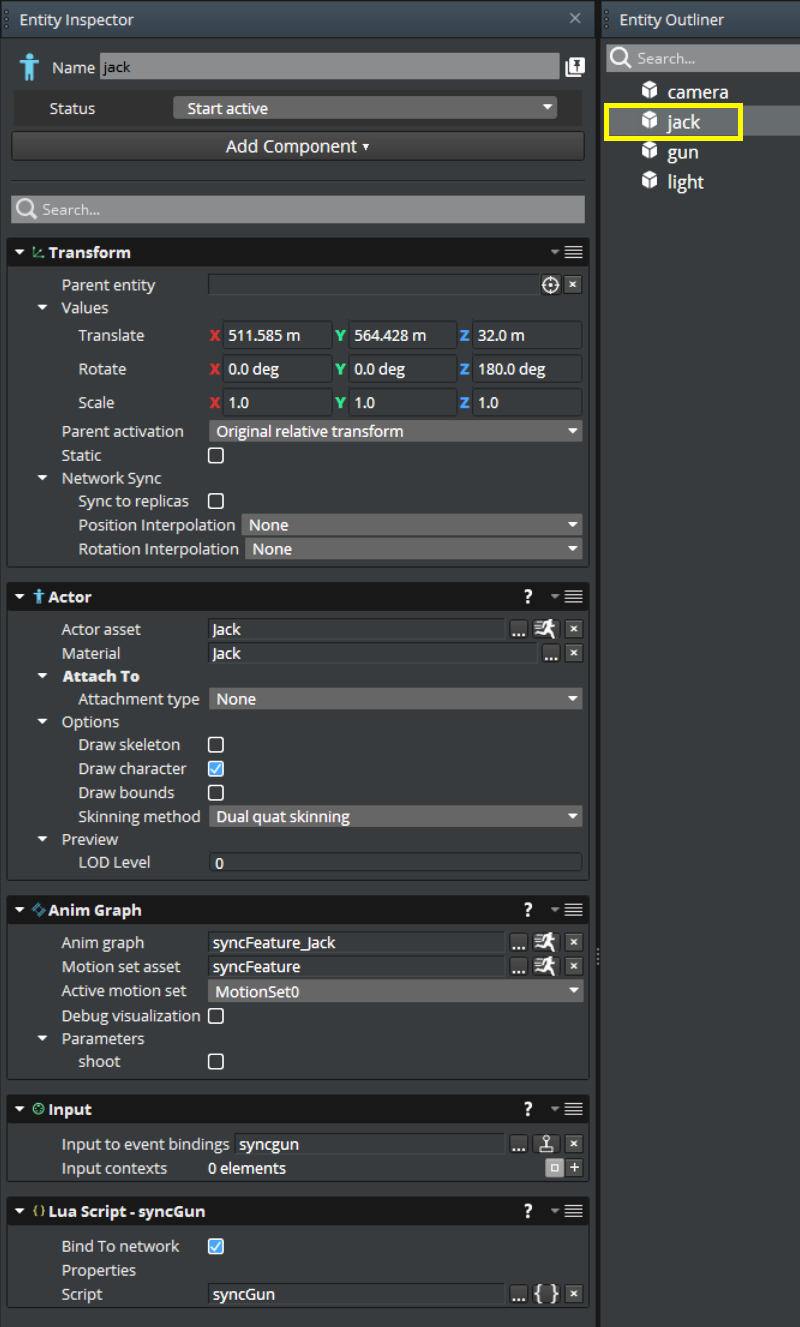800x1327 pixels.
Task: Open the Actor component help icon
Action: click(528, 597)
